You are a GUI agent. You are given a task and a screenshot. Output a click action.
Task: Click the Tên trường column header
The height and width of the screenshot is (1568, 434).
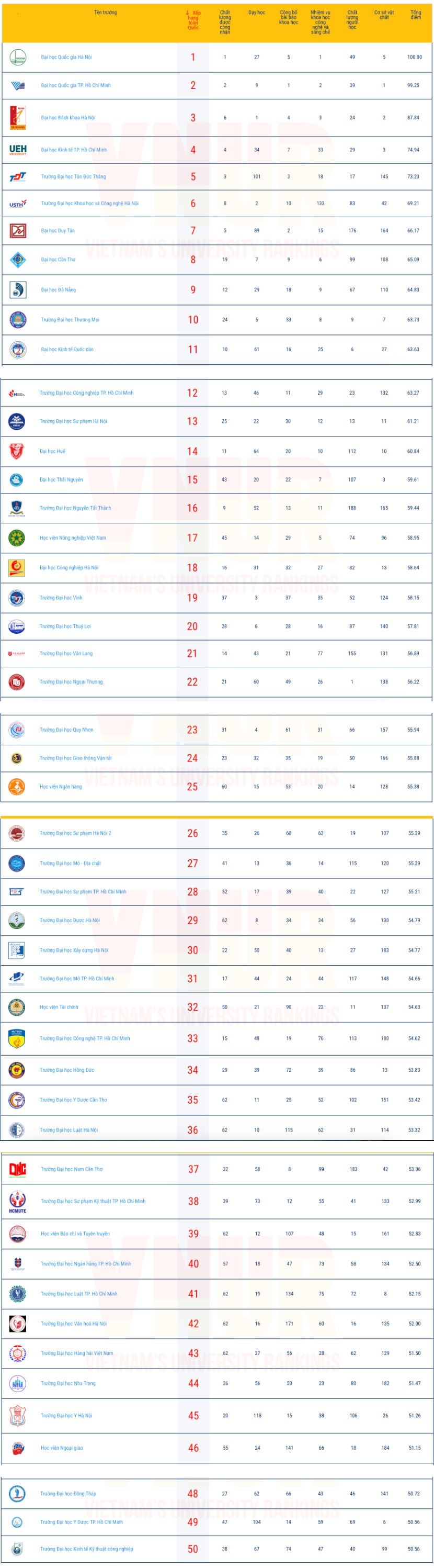point(105,13)
